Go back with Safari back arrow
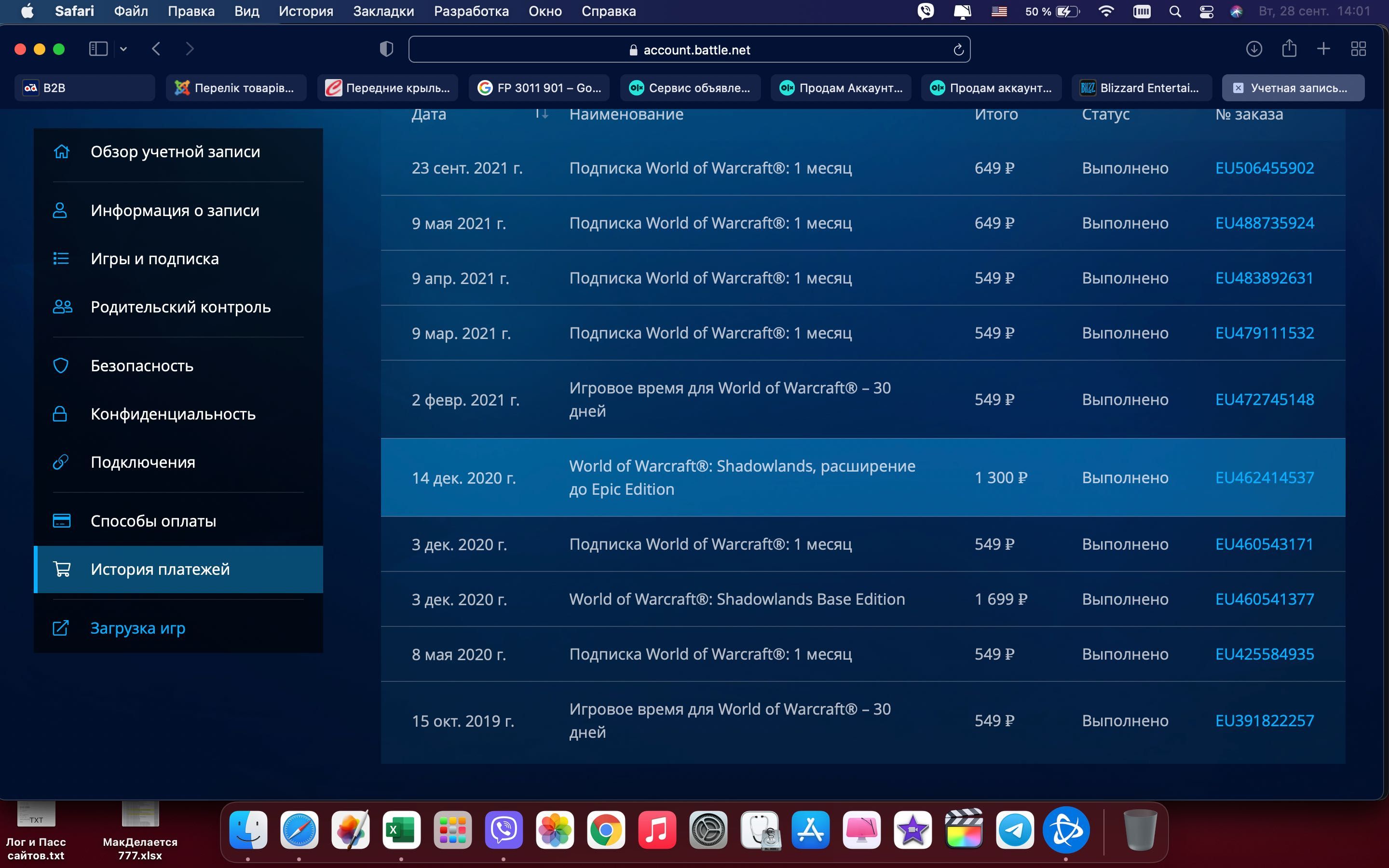The image size is (1389, 868). coord(156,49)
